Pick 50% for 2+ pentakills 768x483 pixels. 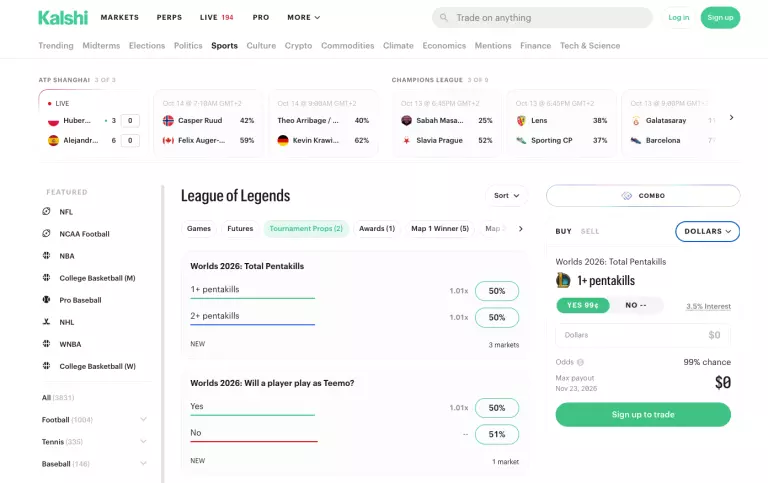(497, 317)
